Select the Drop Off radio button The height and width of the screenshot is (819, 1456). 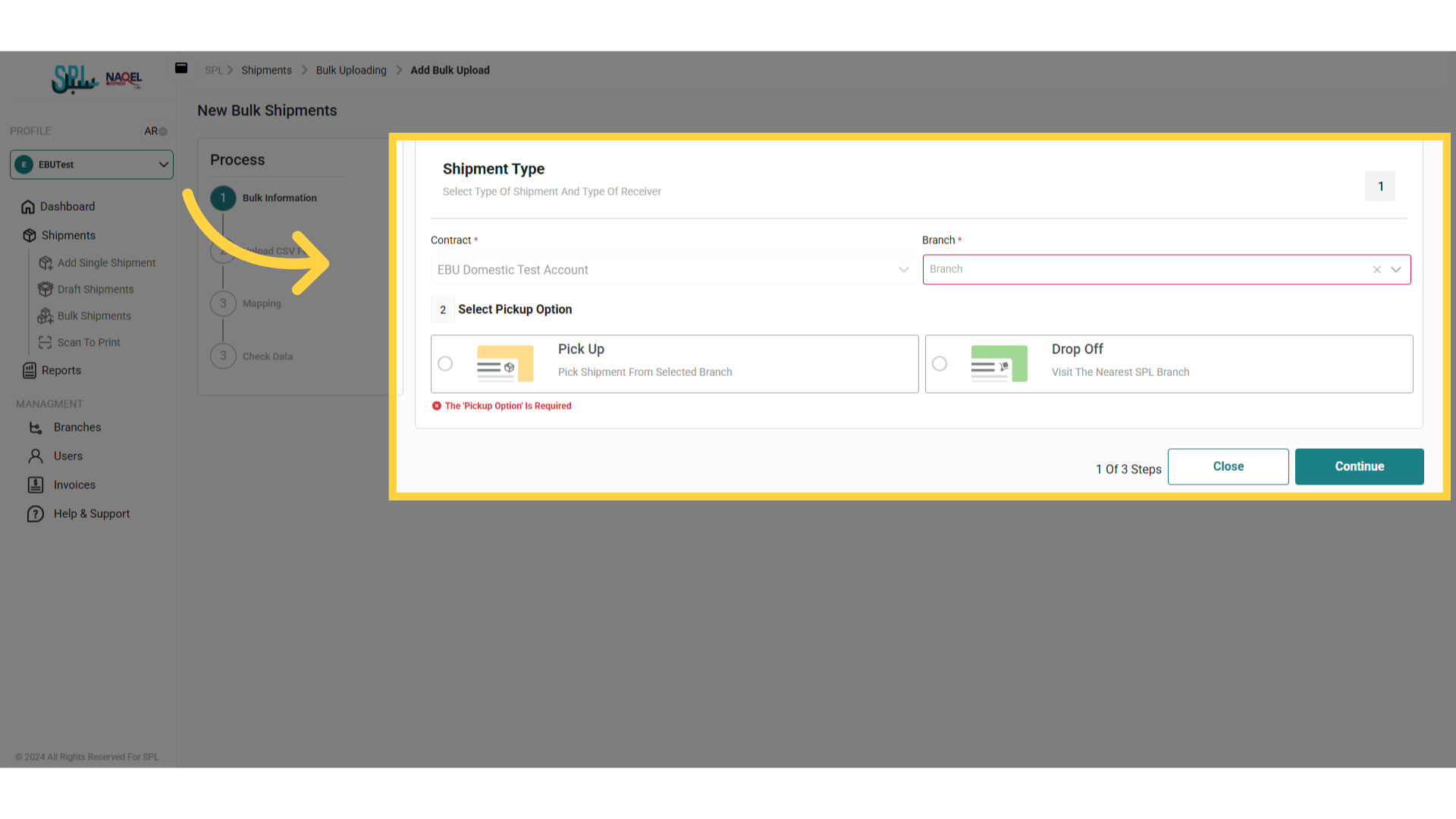[x=940, y=364]
